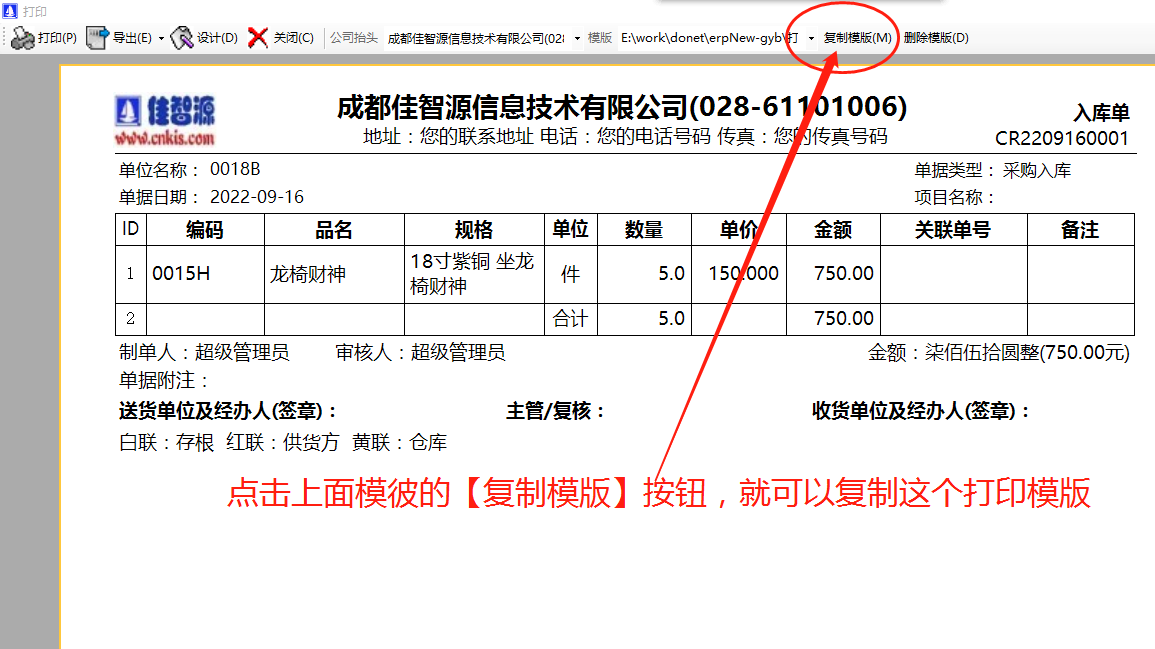Viewport: 1155px width, 649px height.
Task: Click the 删除模版(D) button
Action: (x=935, y=38)
